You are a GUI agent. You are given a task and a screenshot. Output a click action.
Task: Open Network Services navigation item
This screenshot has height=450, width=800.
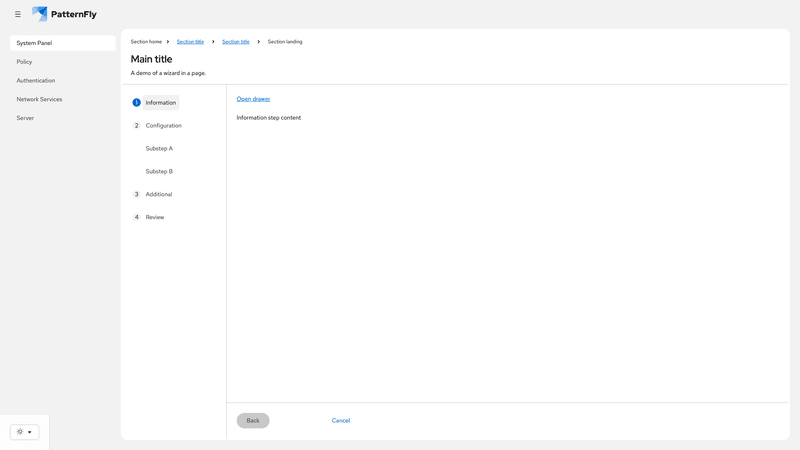coord(63,99)
